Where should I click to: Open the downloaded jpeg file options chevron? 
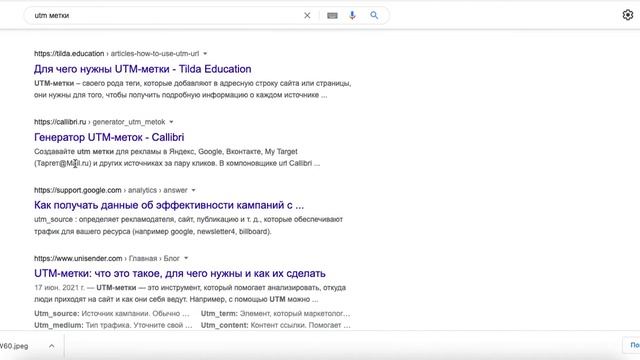coord(51,346)
